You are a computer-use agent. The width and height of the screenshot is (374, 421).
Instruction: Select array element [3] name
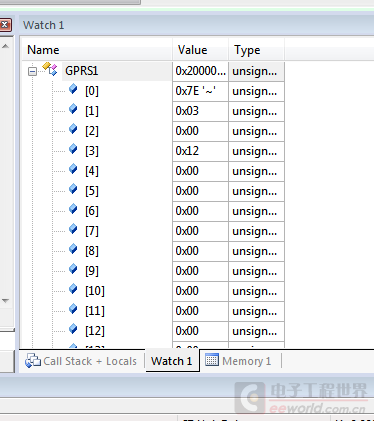(x=92, y=151)
